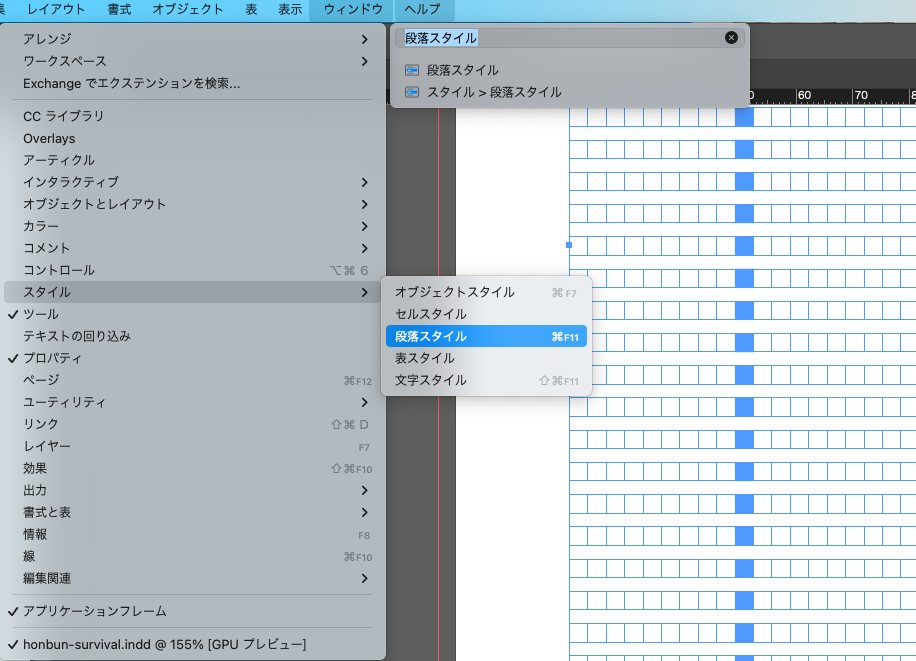Open the ページ panel
Image resolution: width=916 pixels, height=661 pixels.
click(x=195, y=380)
